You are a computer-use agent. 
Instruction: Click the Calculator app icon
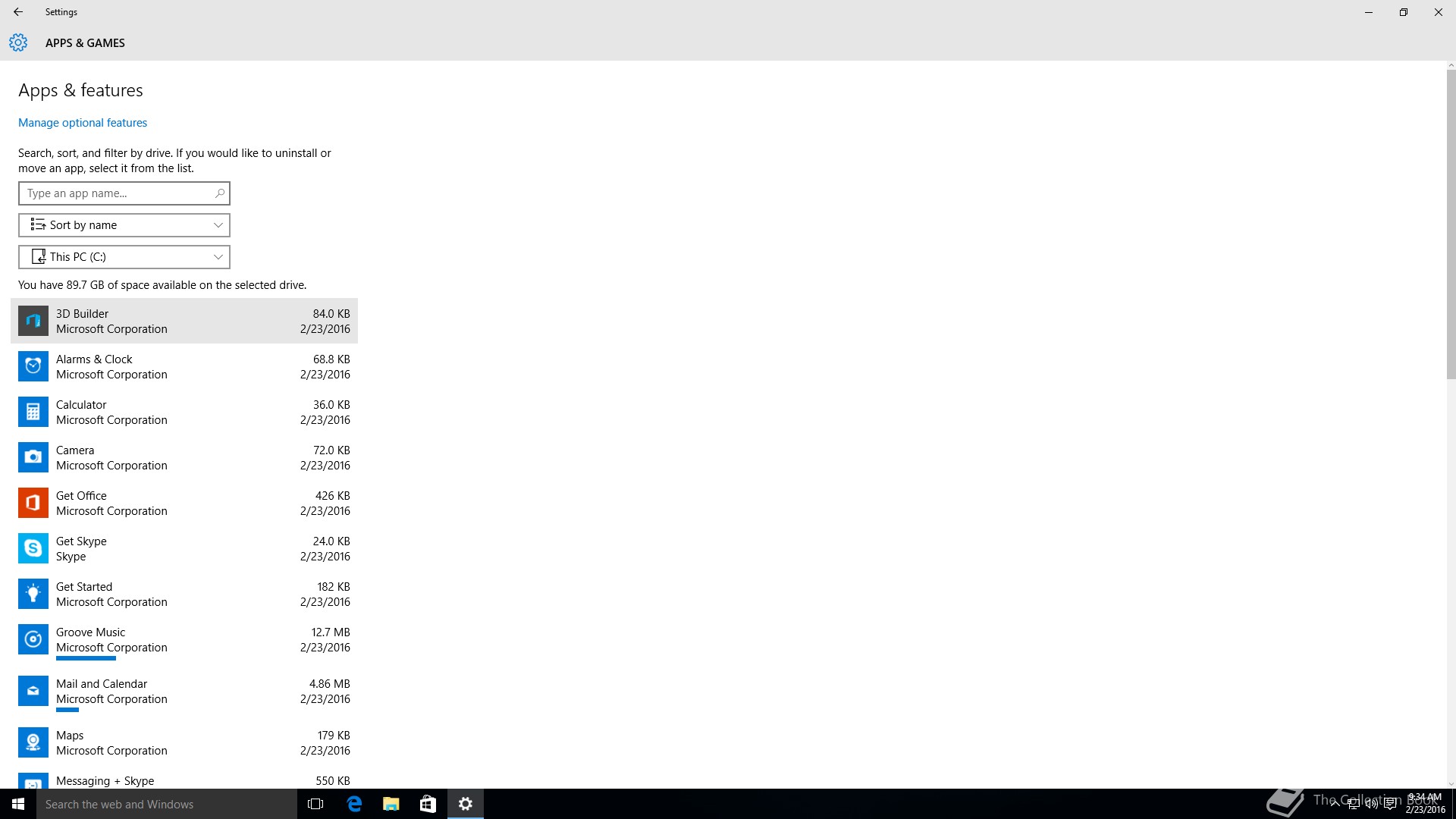click(x=33, y=412)
